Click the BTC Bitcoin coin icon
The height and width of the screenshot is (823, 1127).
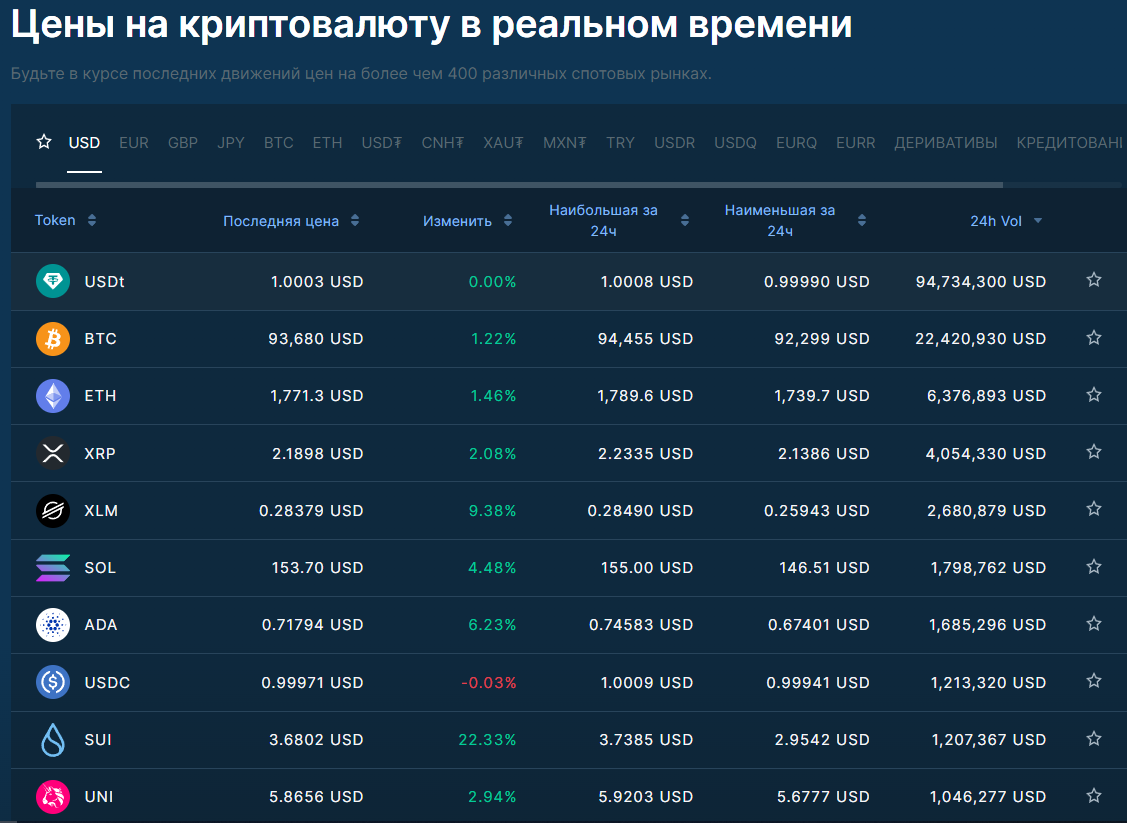click(x=52, y=339)
